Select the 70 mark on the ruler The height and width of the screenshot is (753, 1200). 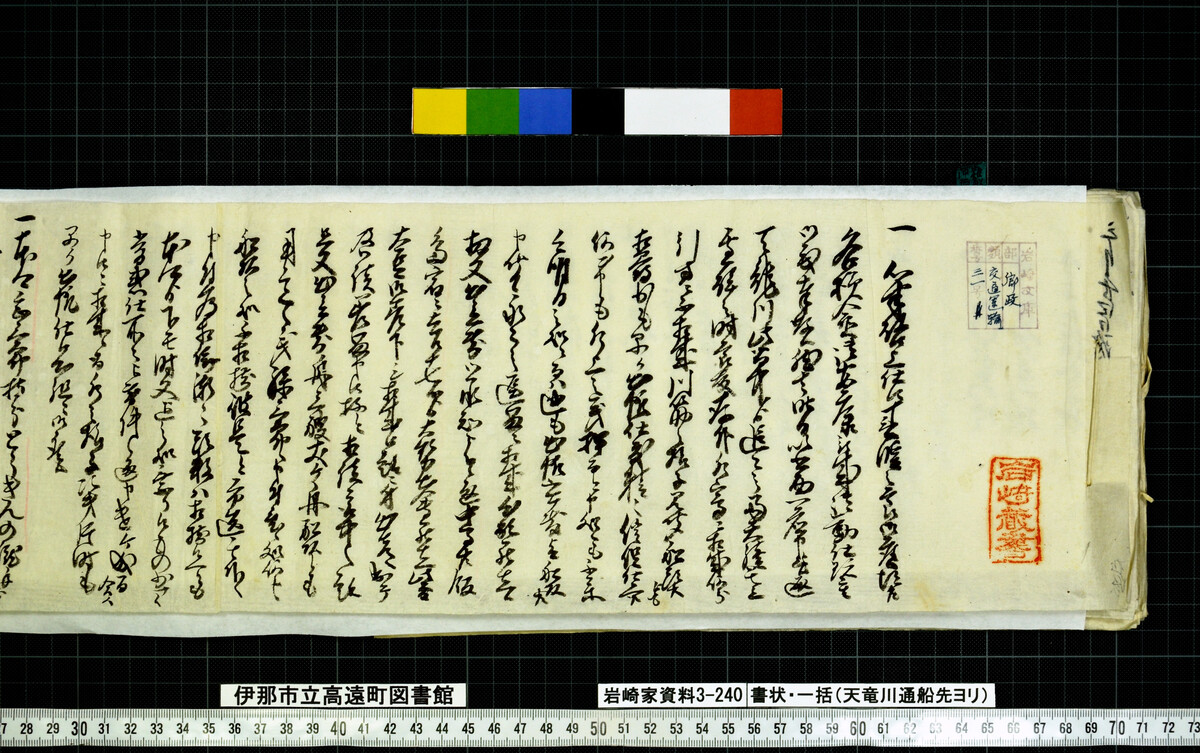(x=1116, y=729)
